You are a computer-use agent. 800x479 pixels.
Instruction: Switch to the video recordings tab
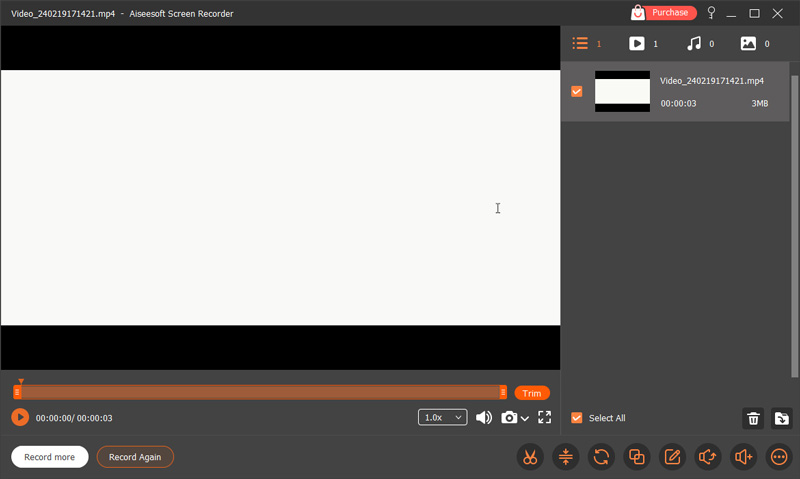point(637,44)
